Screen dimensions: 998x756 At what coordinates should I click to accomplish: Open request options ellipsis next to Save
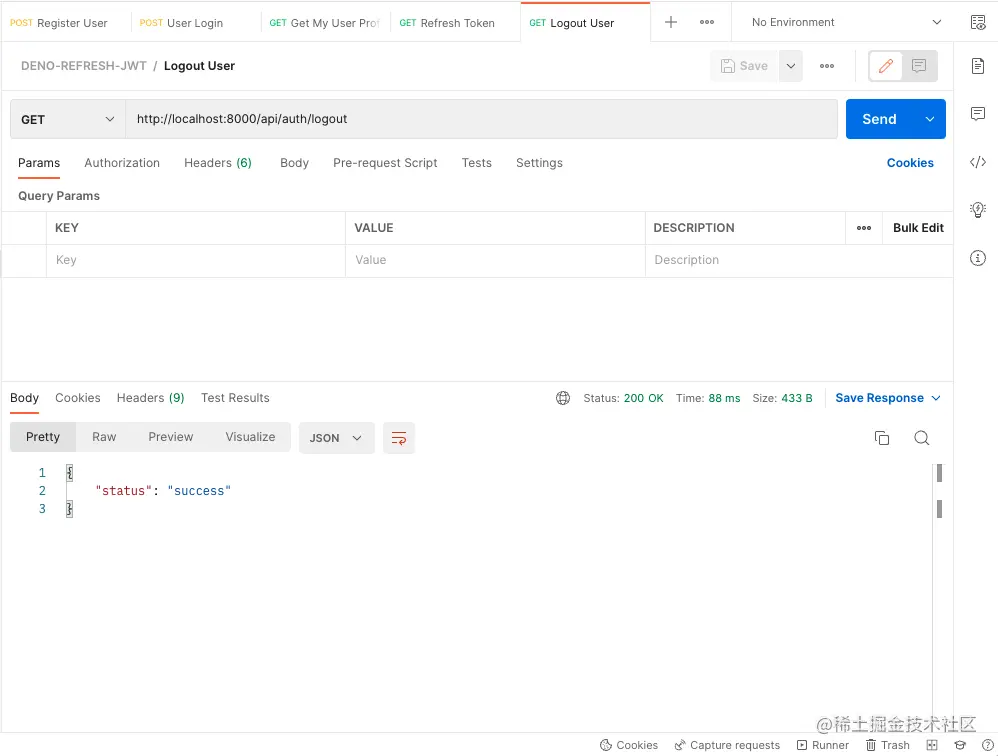pyautogui.click(x=827, y=66)
